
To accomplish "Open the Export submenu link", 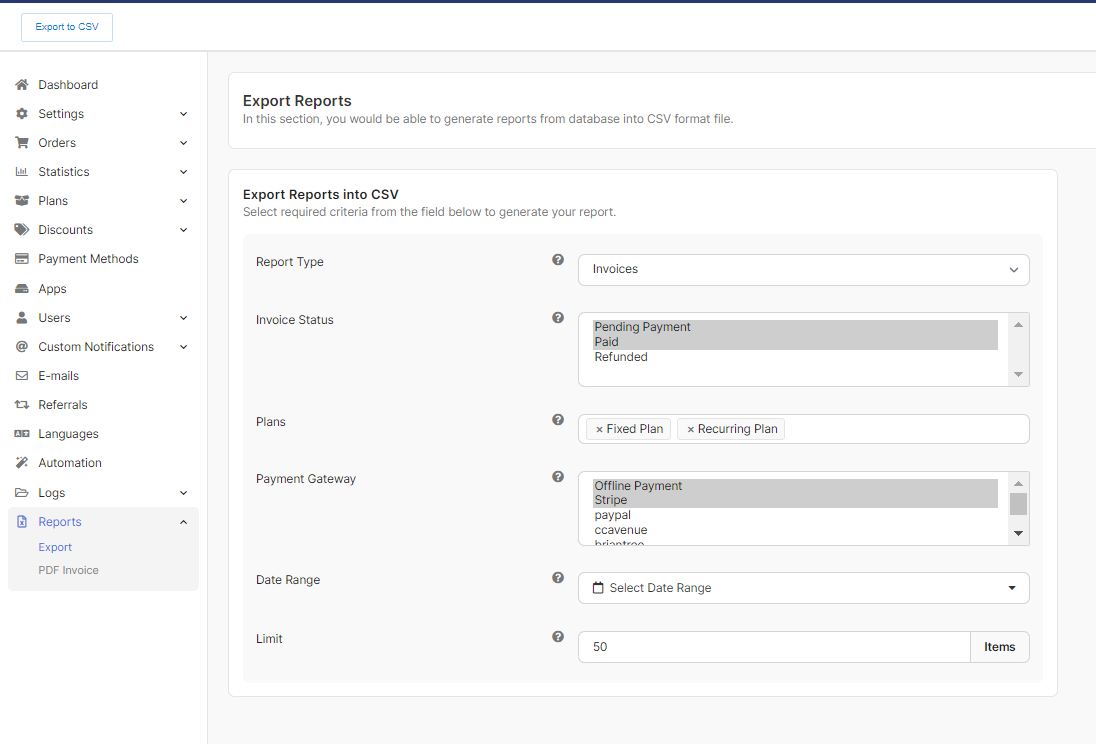I will point(55,547).
